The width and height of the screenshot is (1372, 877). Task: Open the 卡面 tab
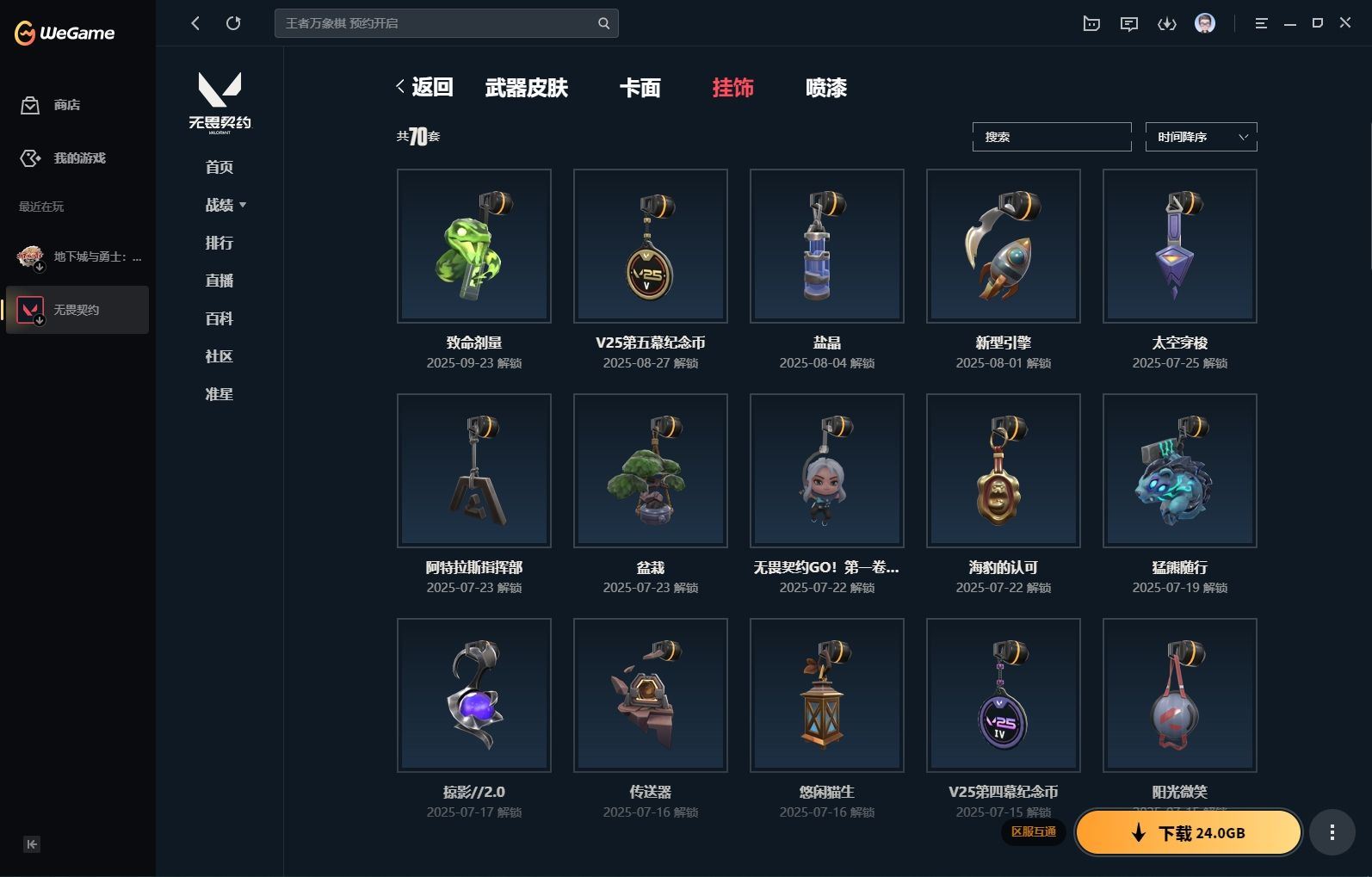coord(640,88)
